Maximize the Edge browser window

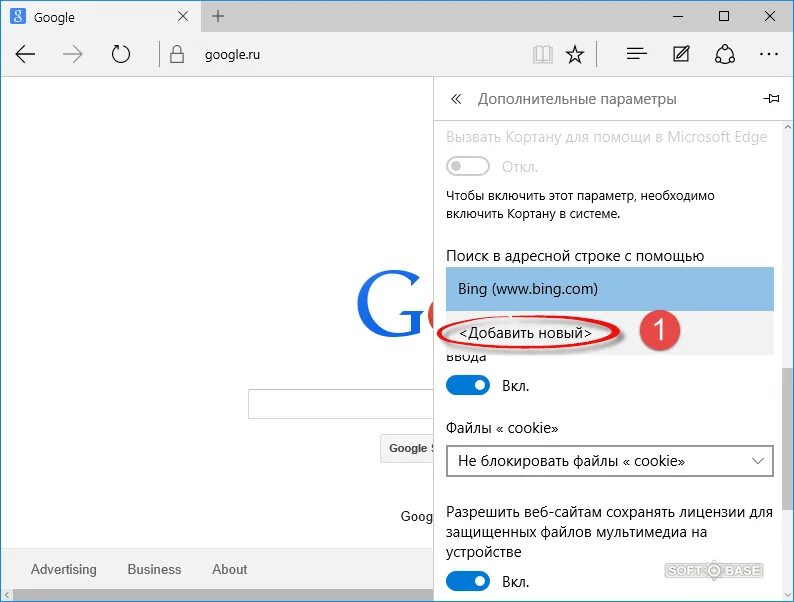(724, 17)
